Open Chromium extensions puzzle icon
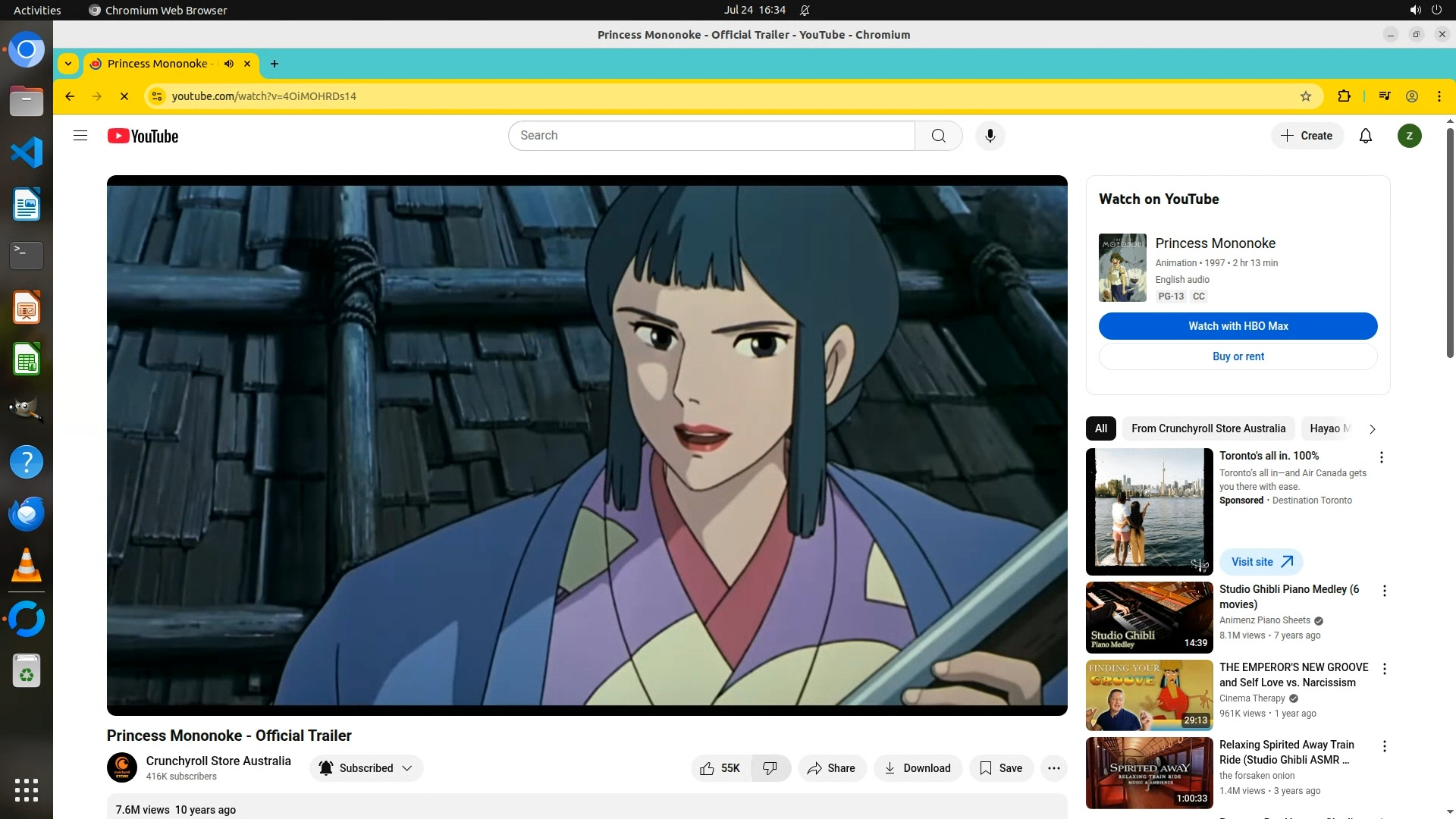This screenshot has height=819, width=1456. [x=1344, y=96]
